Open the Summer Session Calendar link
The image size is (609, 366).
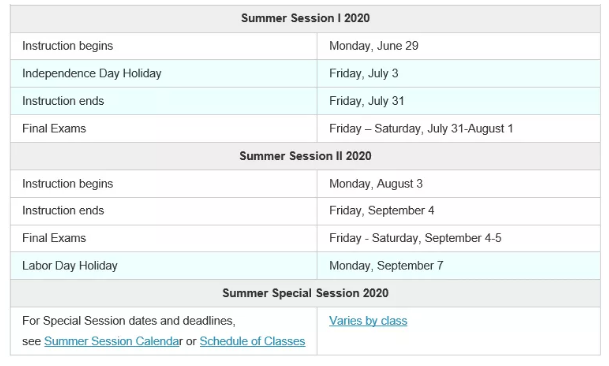(x=111, y=341)
